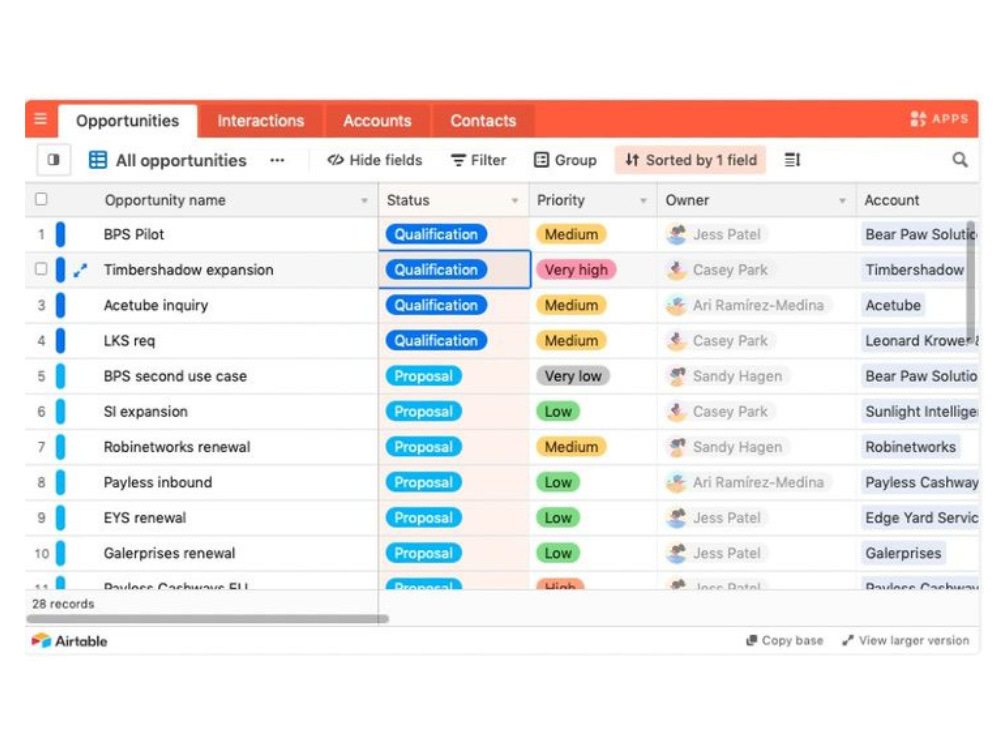Click the Copy base icon
Screen dimensions: 1000x750
pyautogui.click(x=751, y=640)
